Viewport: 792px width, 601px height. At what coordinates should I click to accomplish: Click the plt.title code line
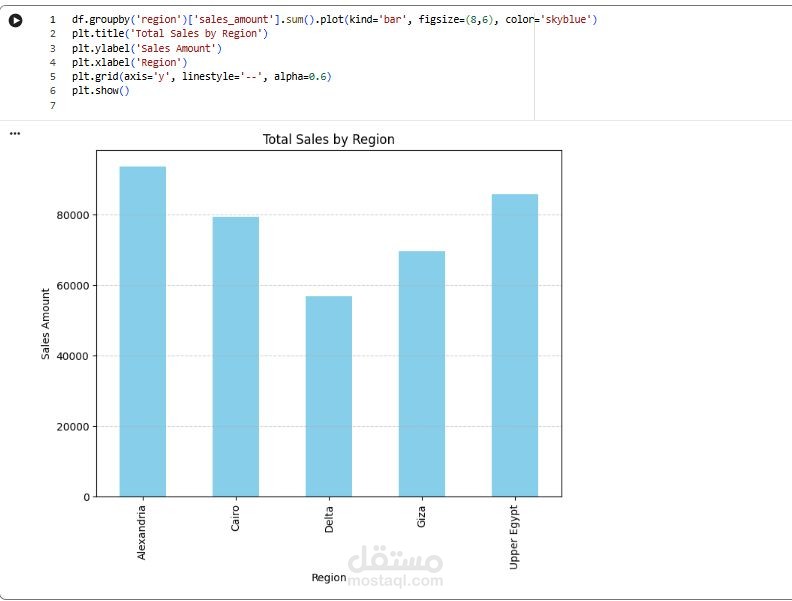point(170,33)
